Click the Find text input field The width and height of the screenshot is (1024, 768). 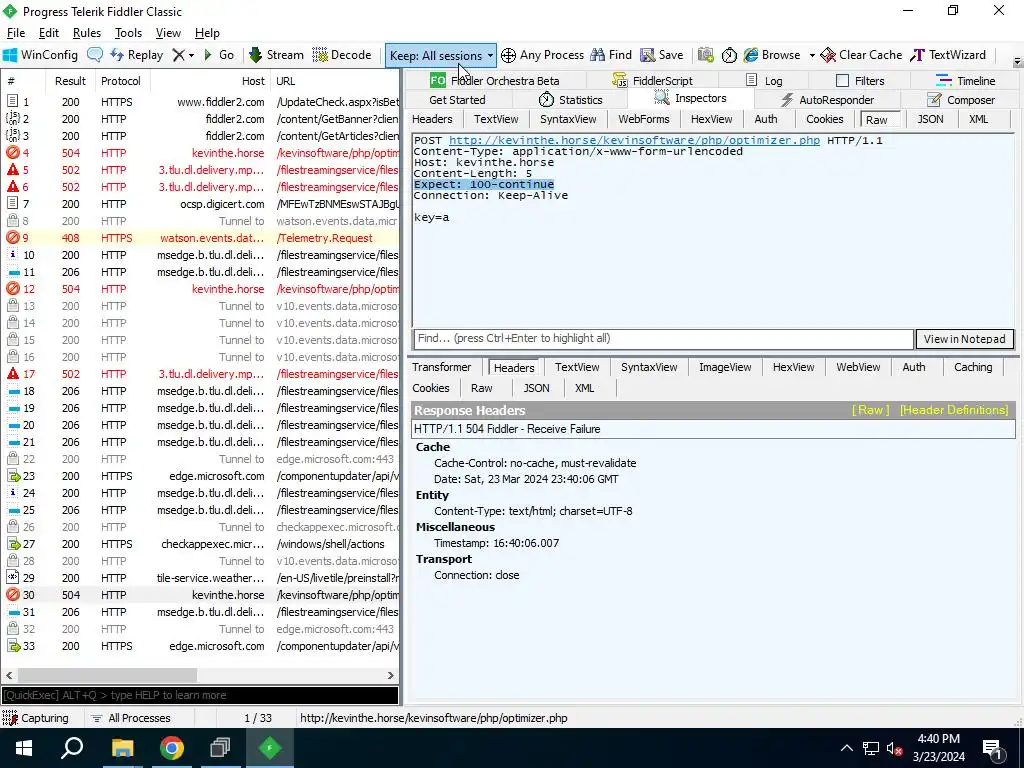click(x=664, y=338)
